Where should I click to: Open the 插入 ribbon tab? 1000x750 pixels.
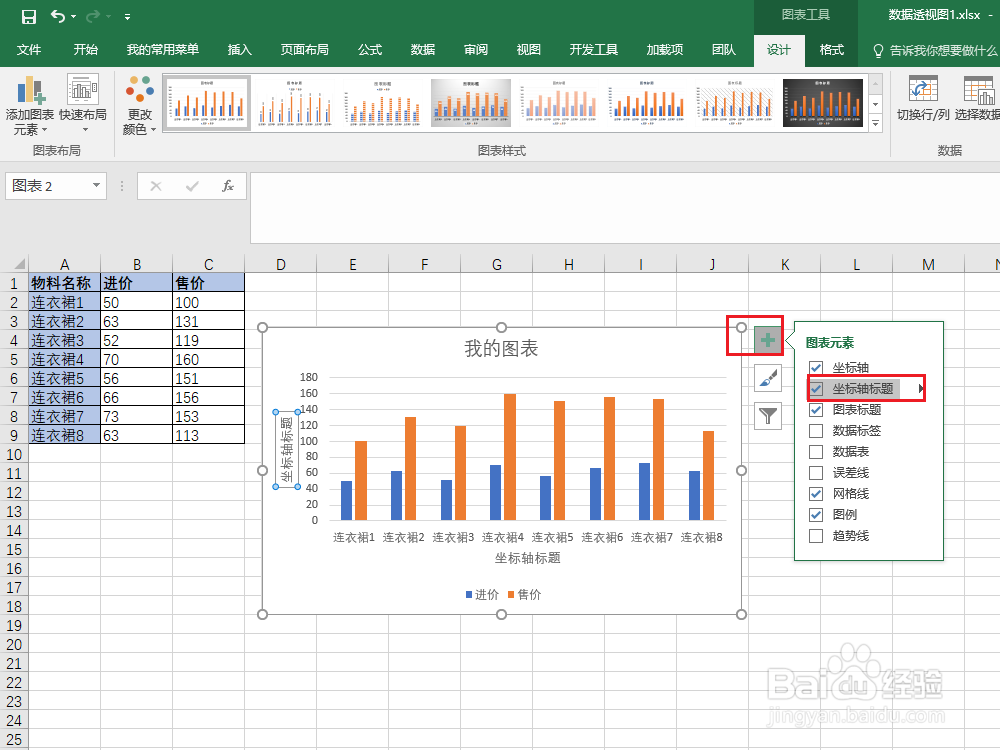click(x=239, y=50)
